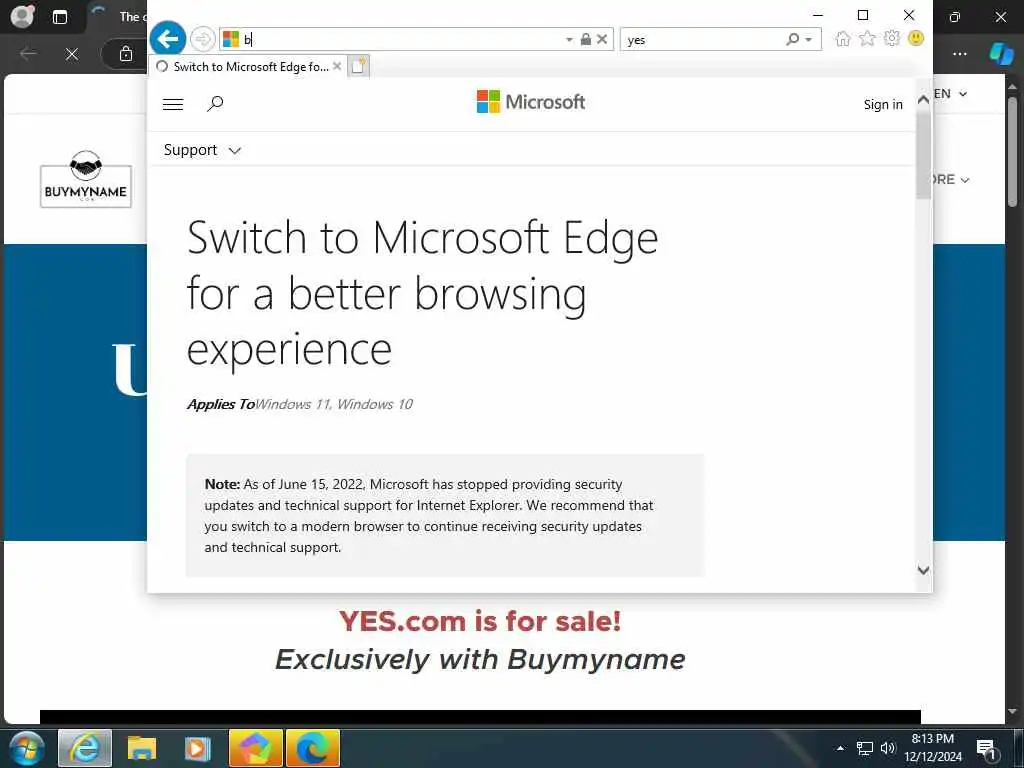
Task: Open the Edge tab actions (workspaces) icon
Action: coord(59,17)
